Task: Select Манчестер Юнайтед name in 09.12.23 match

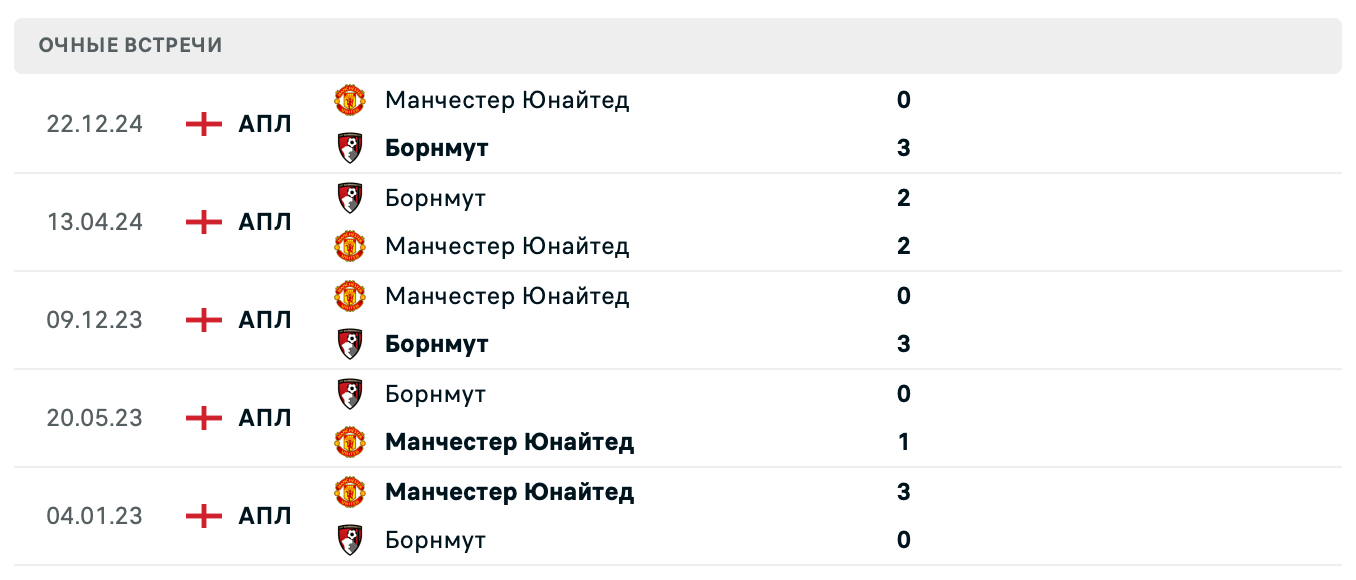Action: pyautogui.click(x=507, y=296)
